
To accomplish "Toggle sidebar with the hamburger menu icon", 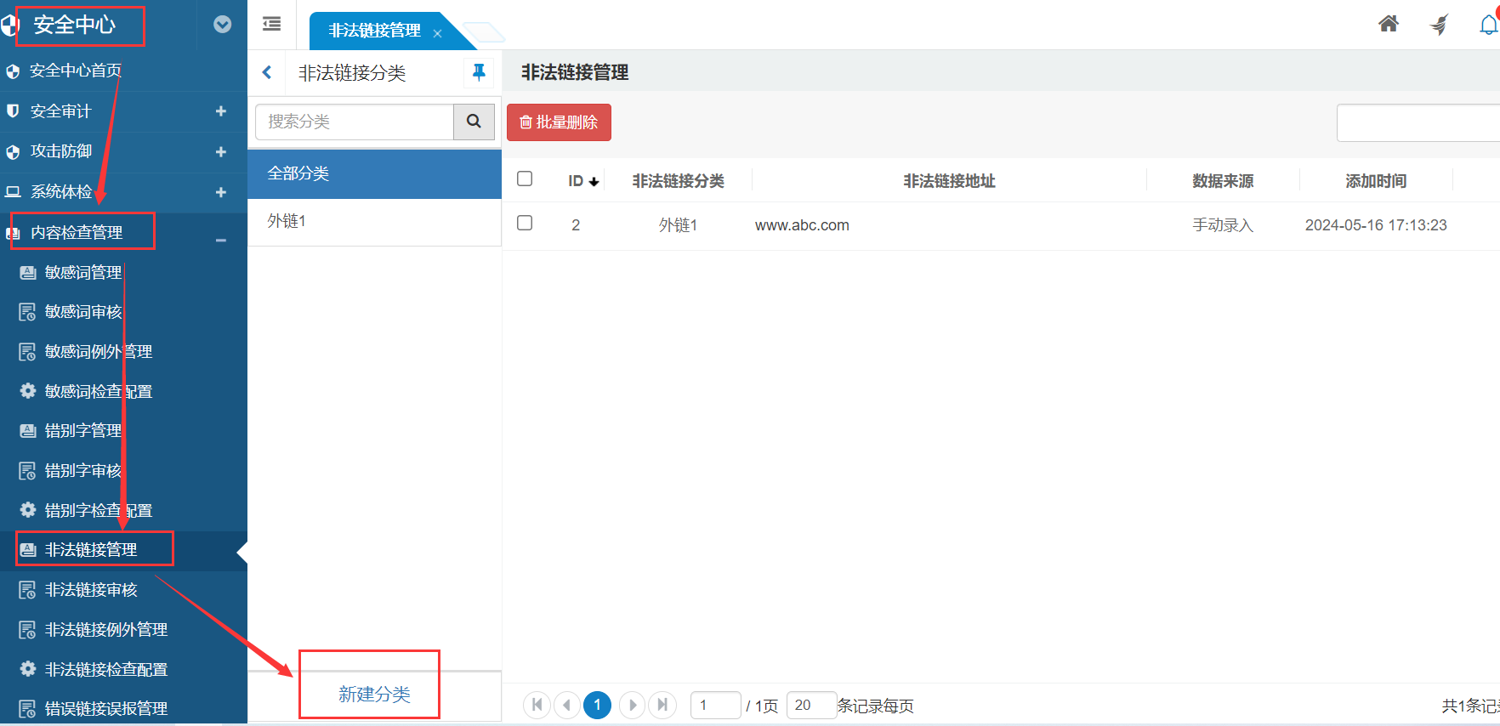I will pos(272,24).
